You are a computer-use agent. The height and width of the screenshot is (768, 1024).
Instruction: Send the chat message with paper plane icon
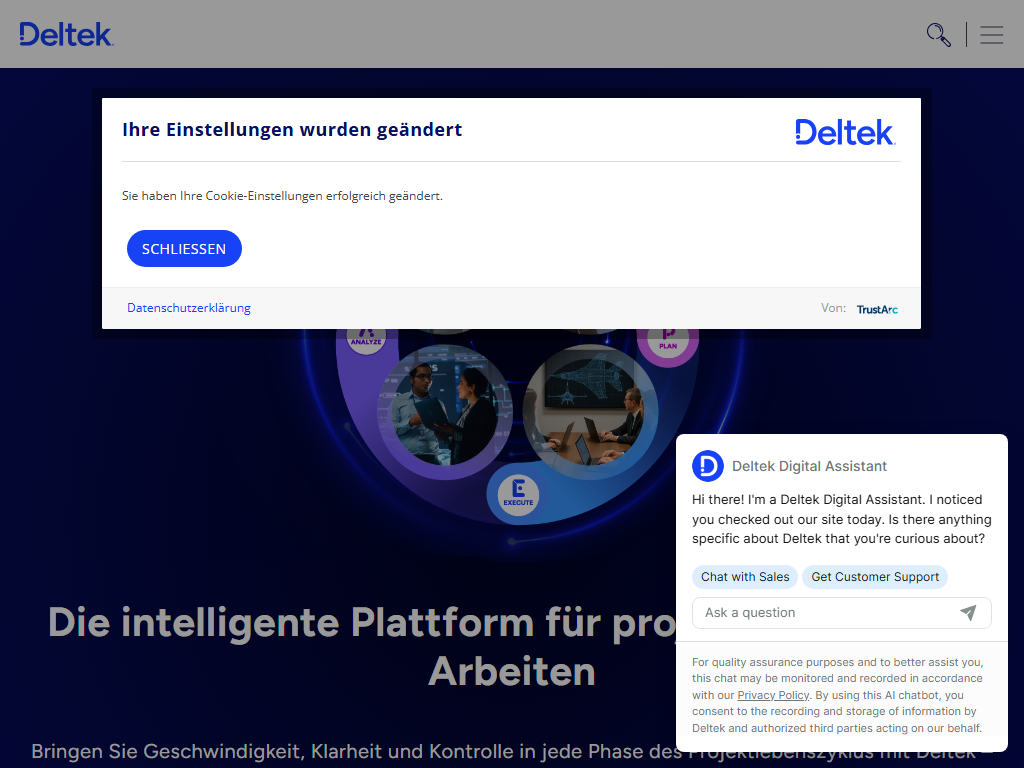tap(968, 613)
